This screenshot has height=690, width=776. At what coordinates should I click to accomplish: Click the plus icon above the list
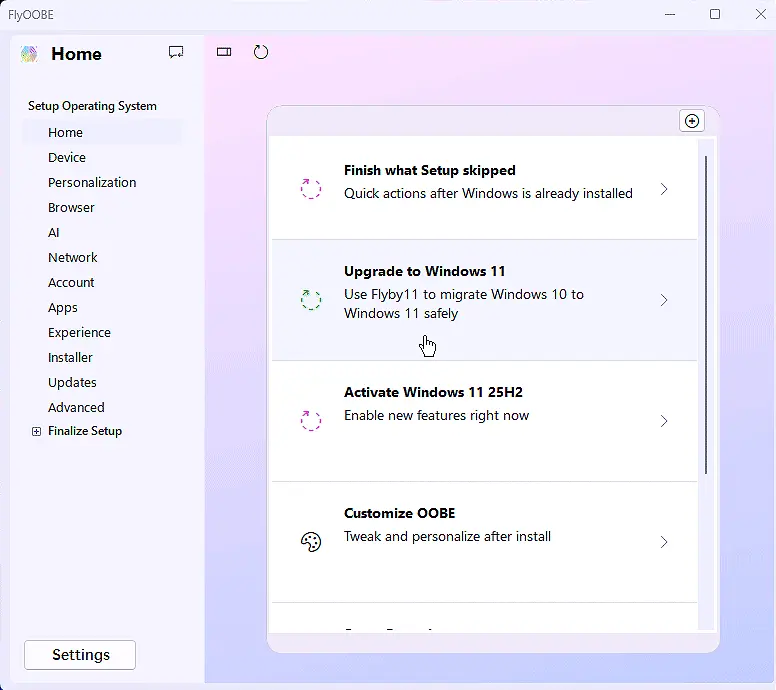tap(691, 121)
